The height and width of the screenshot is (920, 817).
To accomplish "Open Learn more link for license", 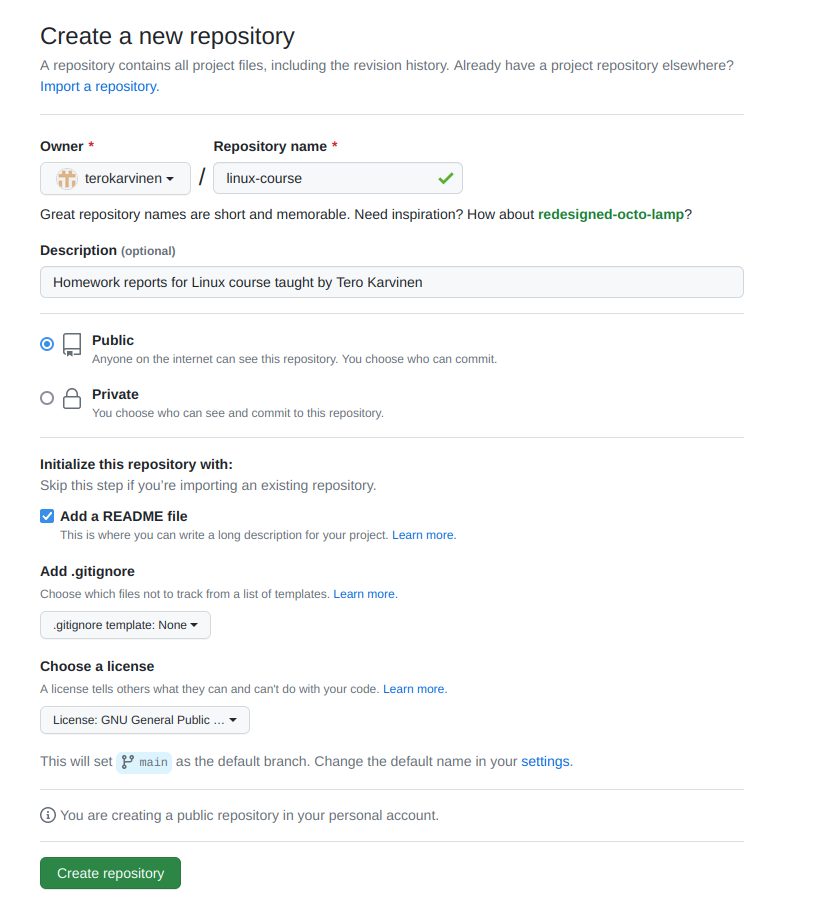I will [x=415, y=689].
